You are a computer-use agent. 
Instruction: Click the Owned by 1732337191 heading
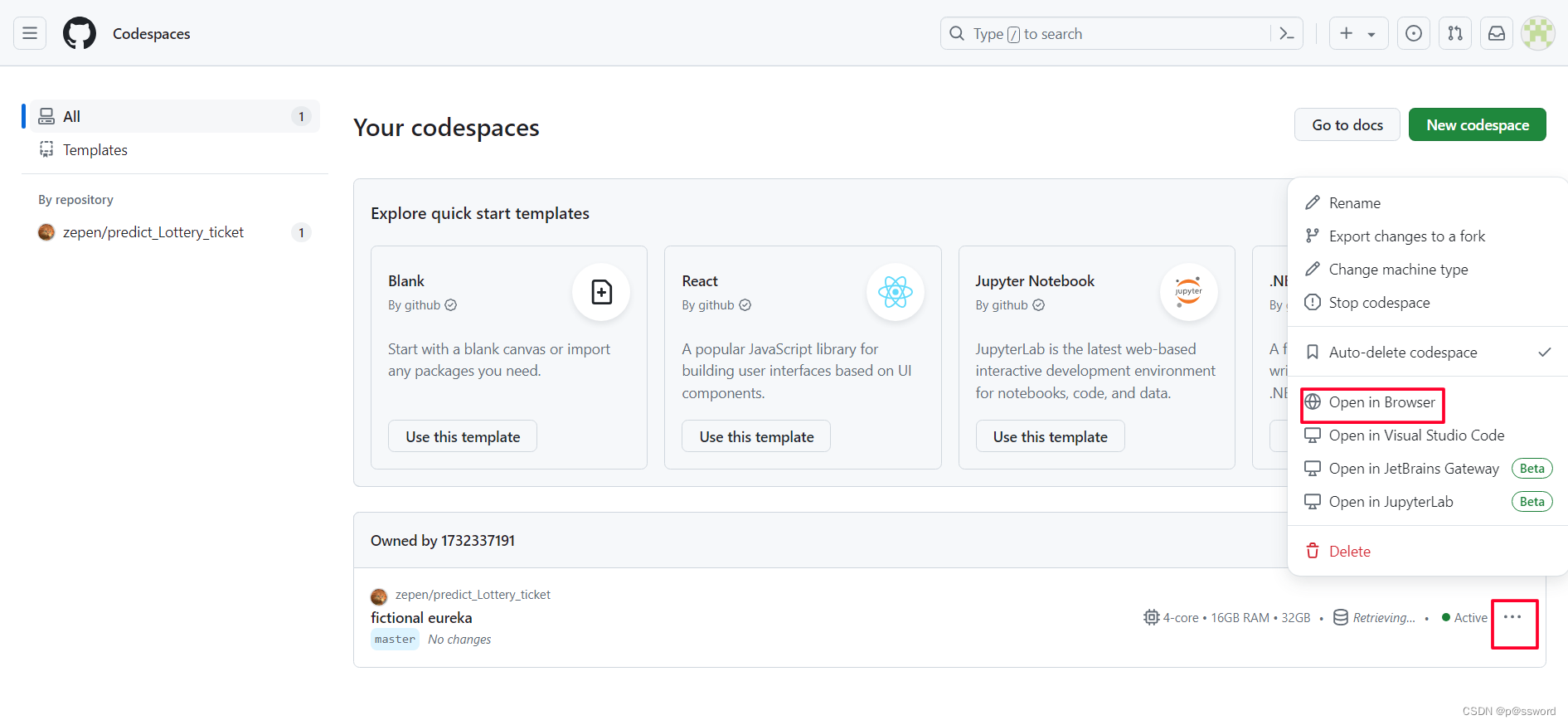tap(443, 541)
